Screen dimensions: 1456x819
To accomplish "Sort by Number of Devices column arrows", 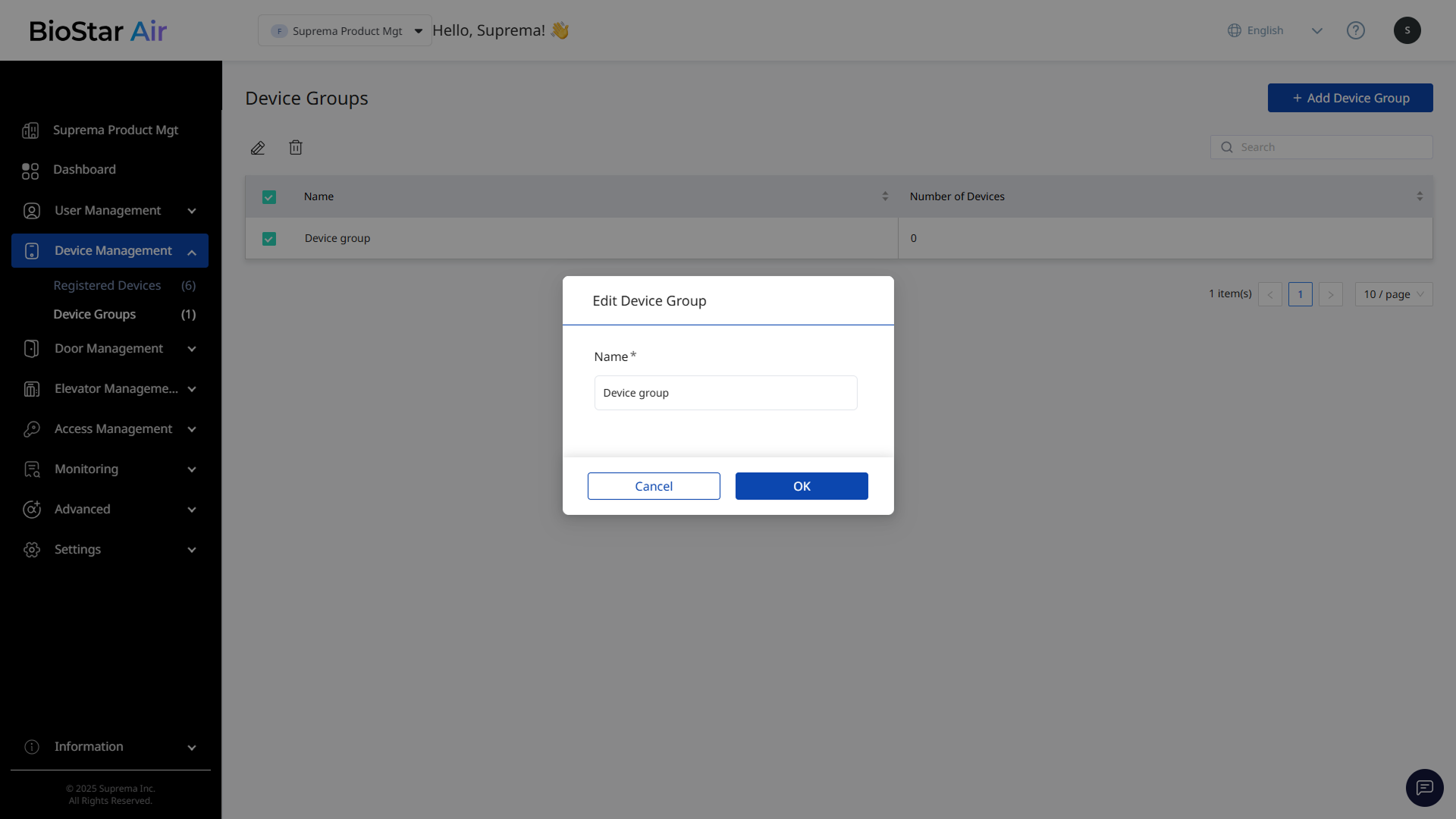I will pos(1419,196).
